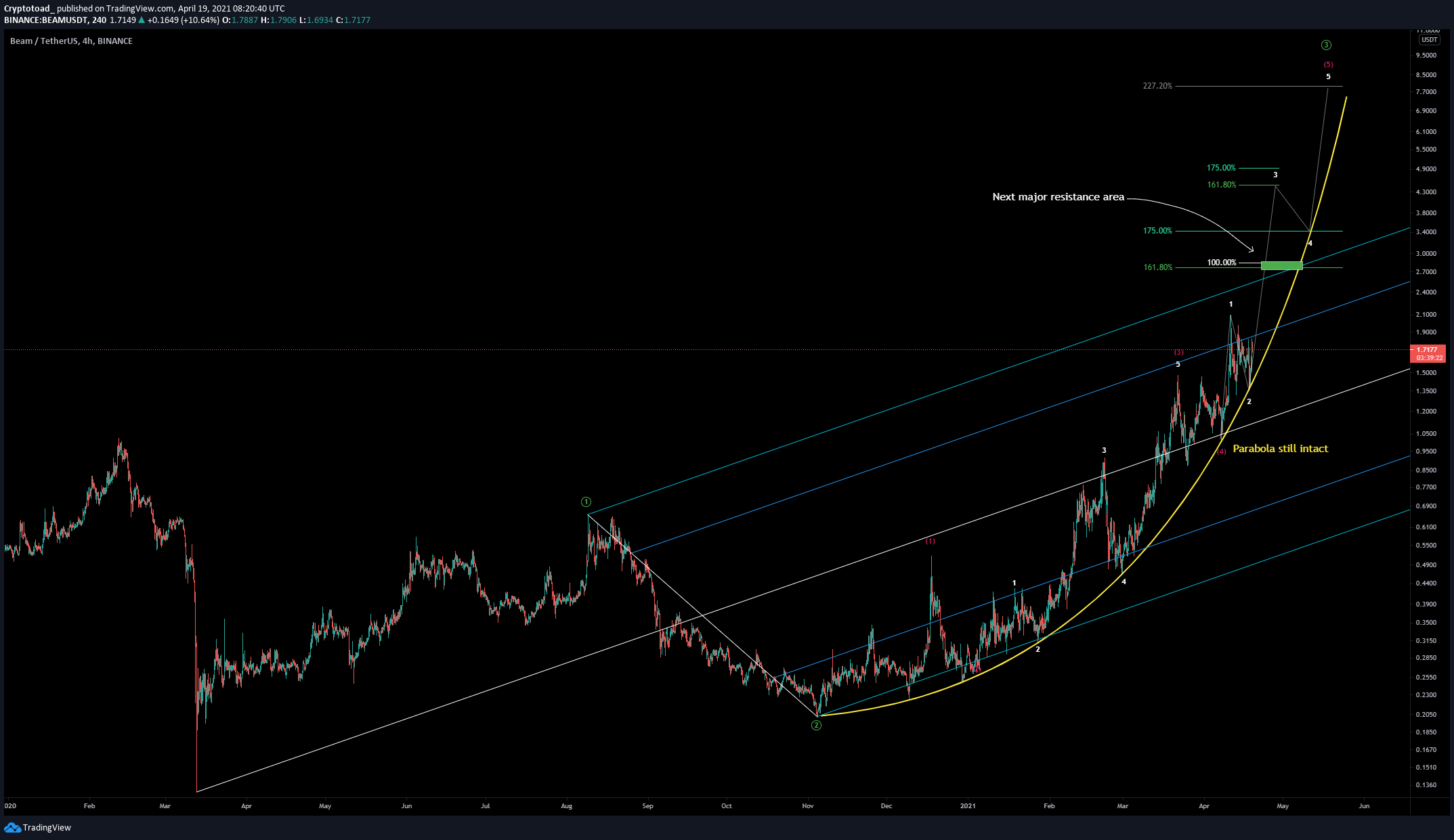
Task: Click the BINANCE:BEAMUSDT symbol text
Action: [46, 20]
